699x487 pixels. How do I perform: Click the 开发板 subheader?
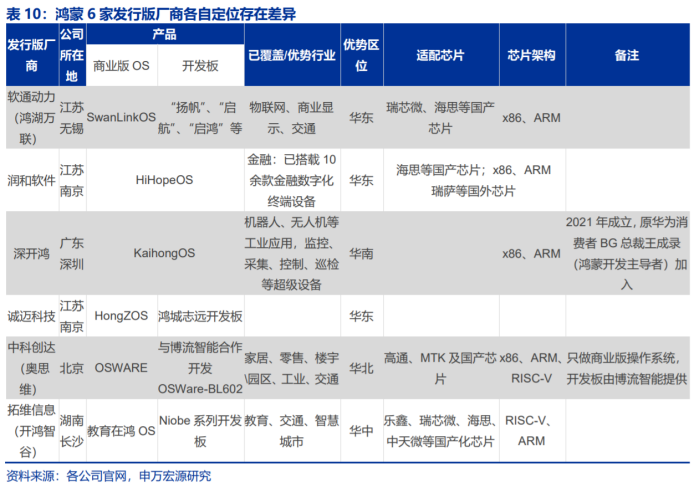pos(200,66)
